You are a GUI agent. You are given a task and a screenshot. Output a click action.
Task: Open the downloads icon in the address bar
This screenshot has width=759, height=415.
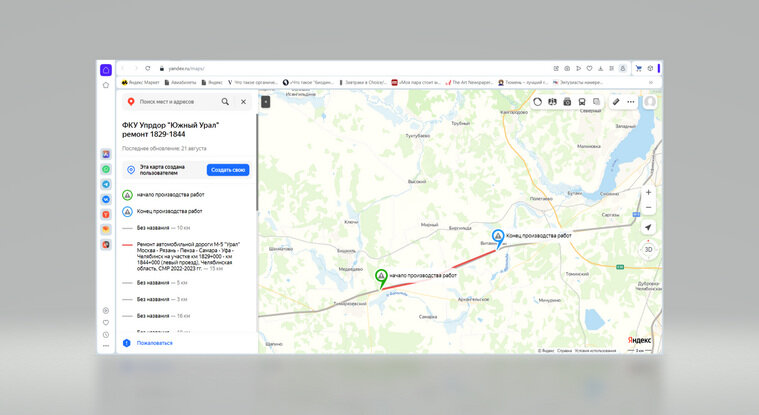[x=600, y=68]
